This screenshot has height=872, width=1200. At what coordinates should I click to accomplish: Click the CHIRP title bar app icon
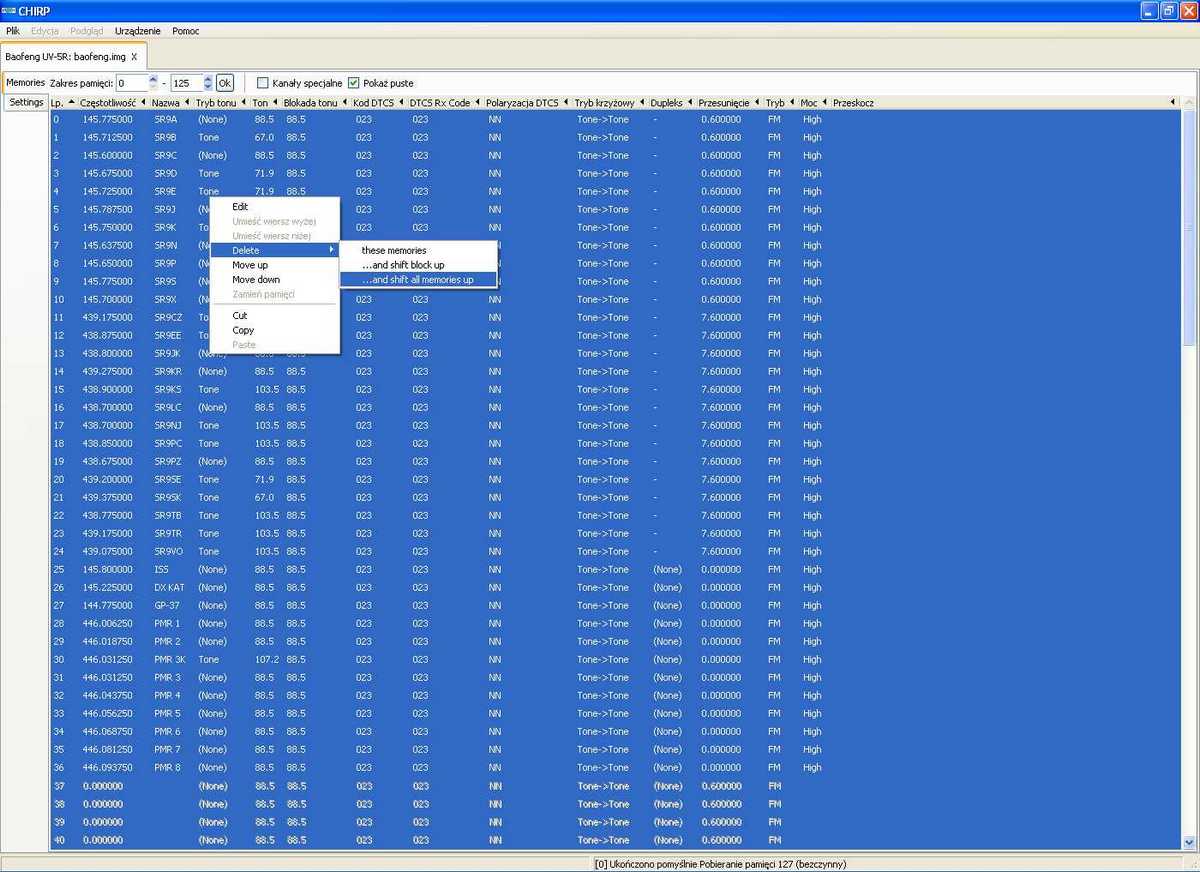point(9,11)
